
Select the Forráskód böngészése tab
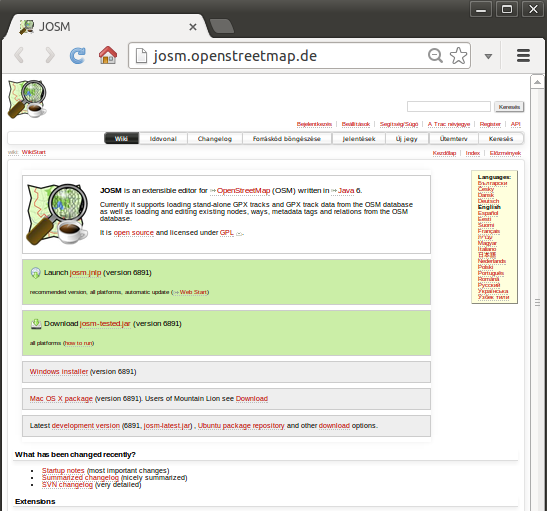(x=287, y=138)
